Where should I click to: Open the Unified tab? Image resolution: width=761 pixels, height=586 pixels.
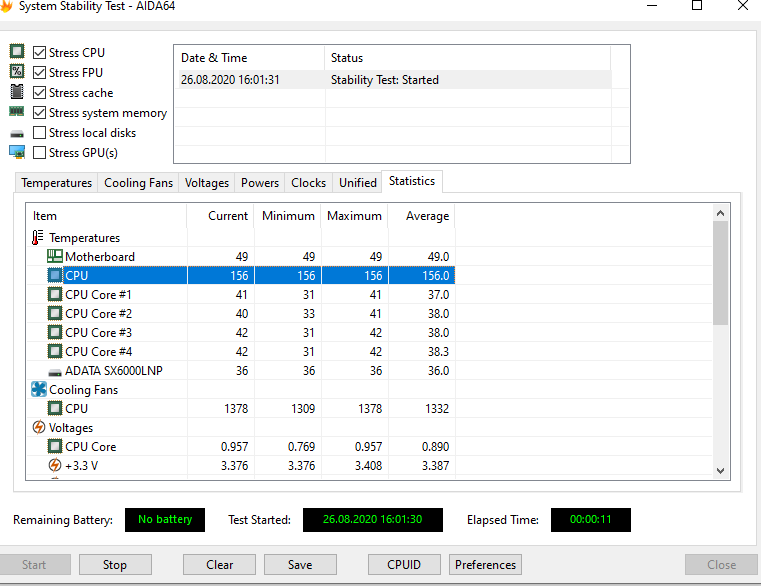(358, 183)
